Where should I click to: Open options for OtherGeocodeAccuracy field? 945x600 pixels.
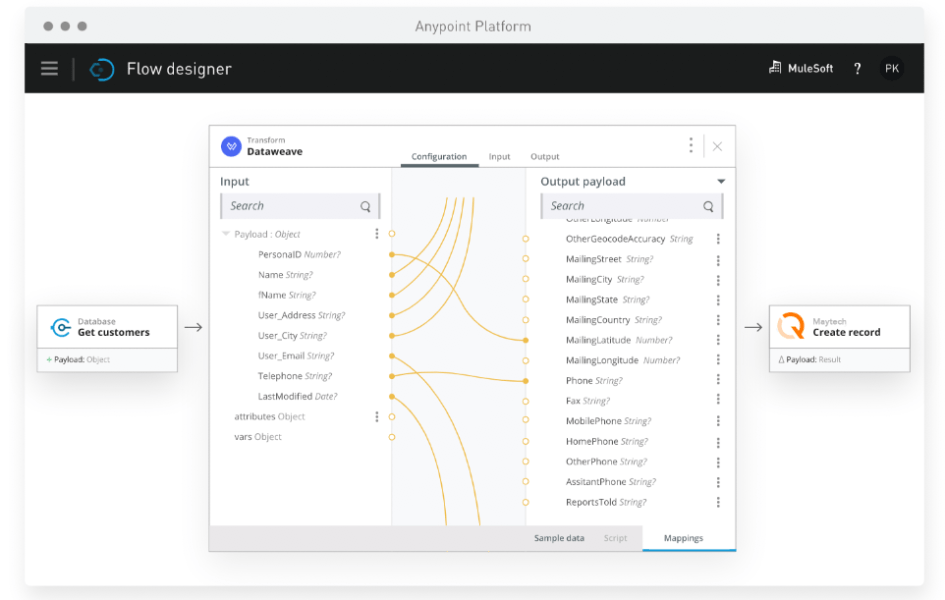[x=718, y=239]
